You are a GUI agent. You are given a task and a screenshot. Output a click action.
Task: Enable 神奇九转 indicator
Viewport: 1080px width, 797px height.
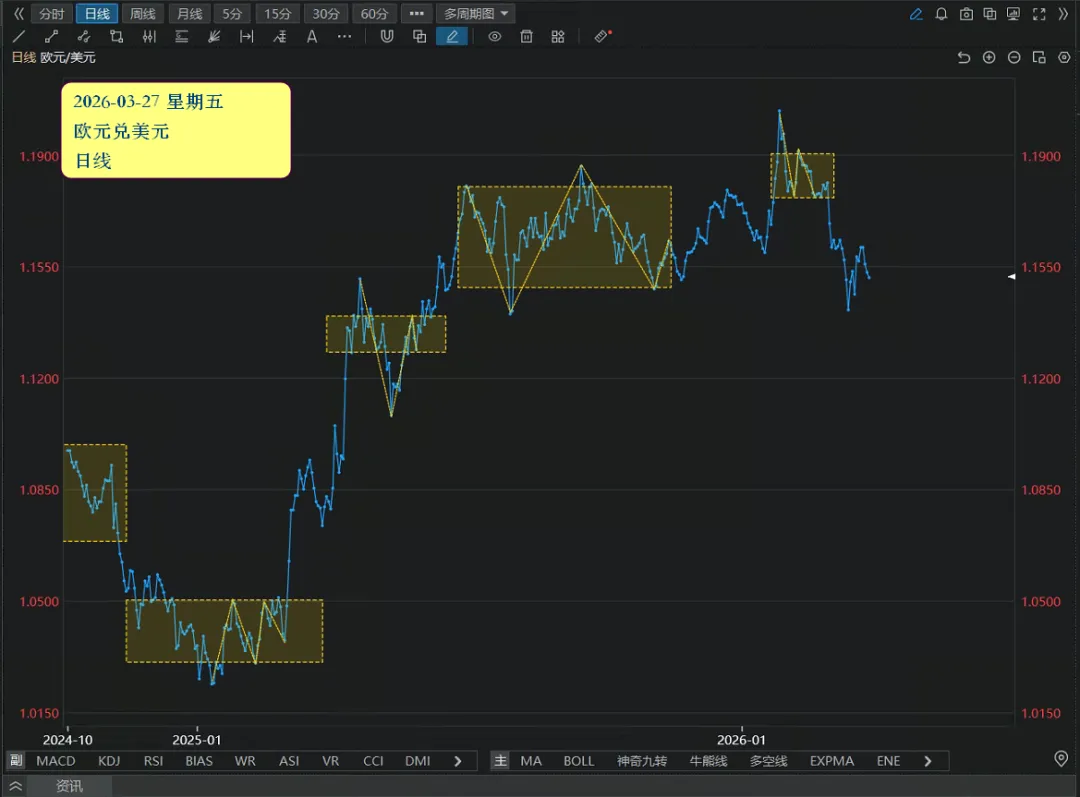(x=642, y=761)
